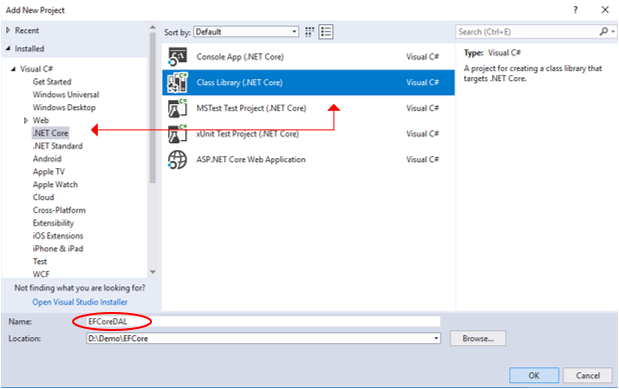The image size is (619, 389).
Task: Select MSTest Test Project (.NET Core) label
Action: (251, 108)
